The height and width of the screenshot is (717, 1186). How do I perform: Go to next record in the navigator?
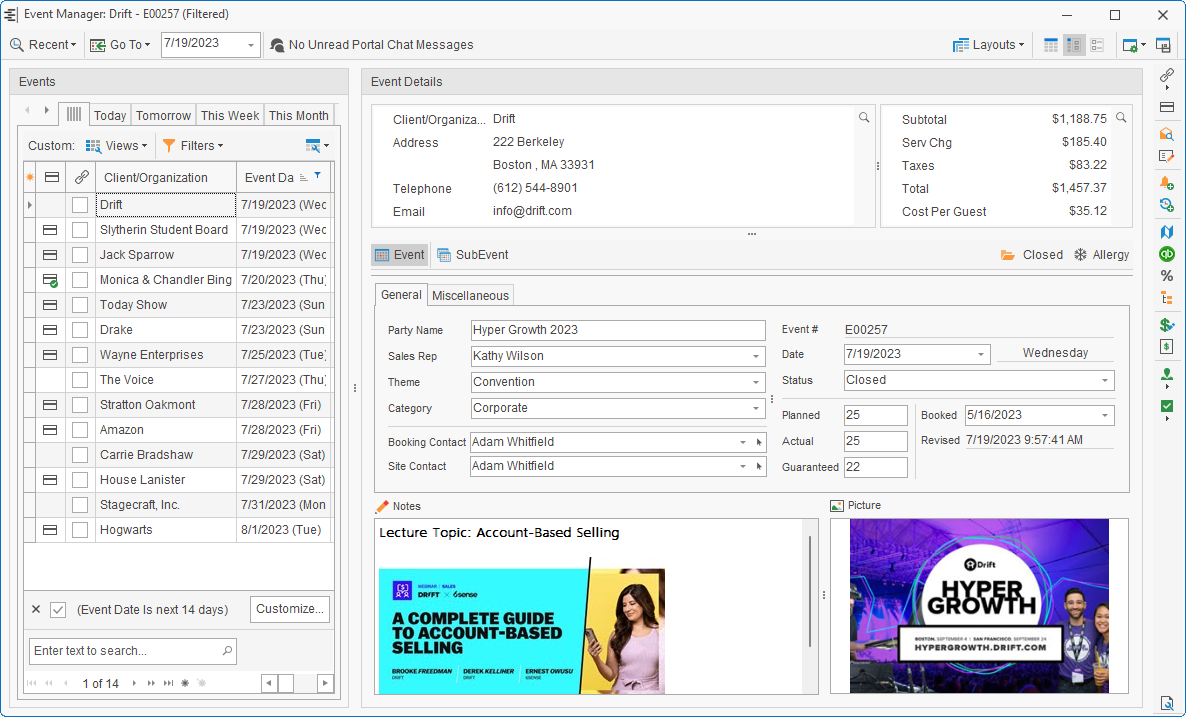pos(134,683)
